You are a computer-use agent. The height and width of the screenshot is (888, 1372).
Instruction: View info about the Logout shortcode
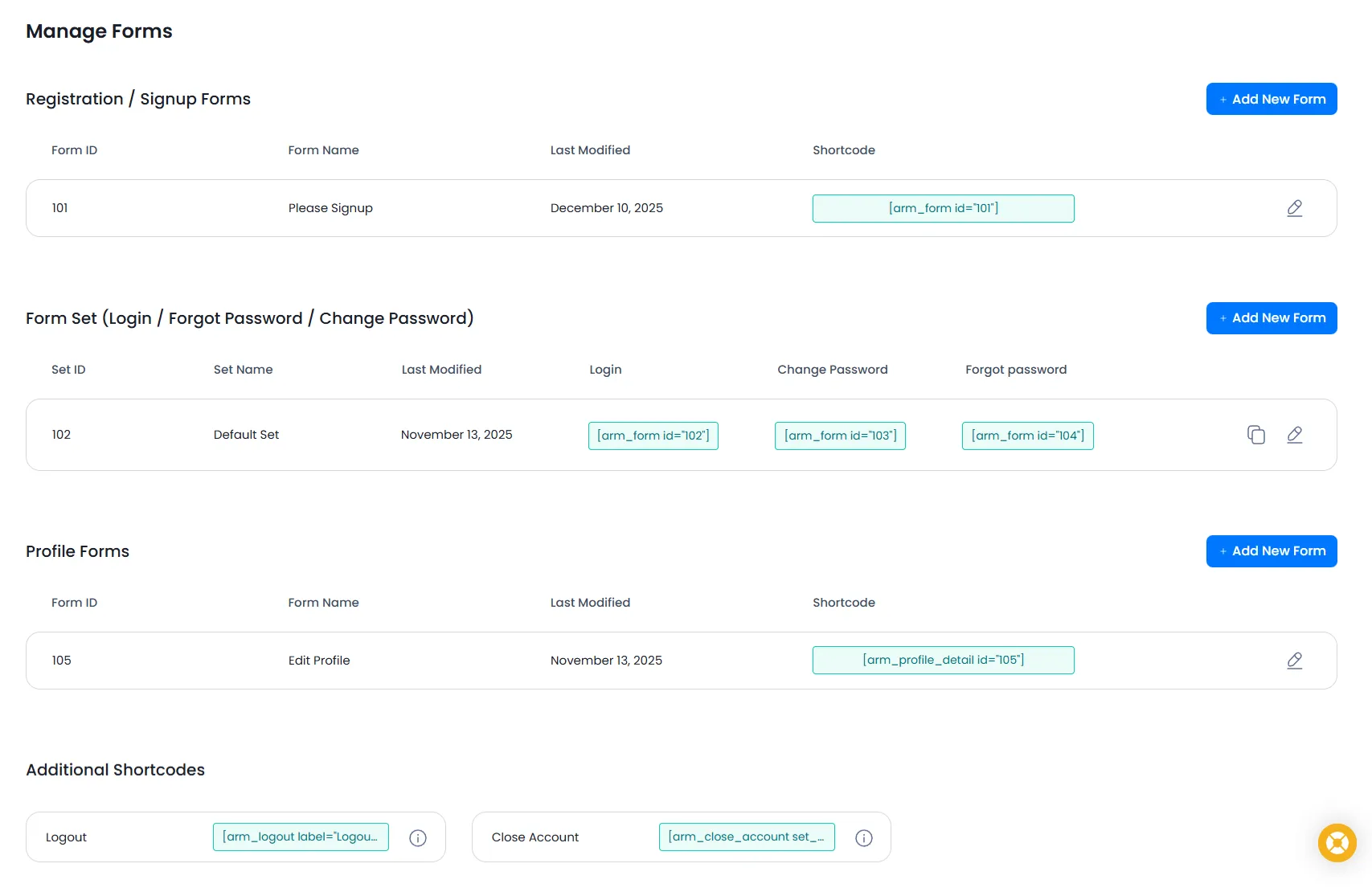[x=417, y=837]
